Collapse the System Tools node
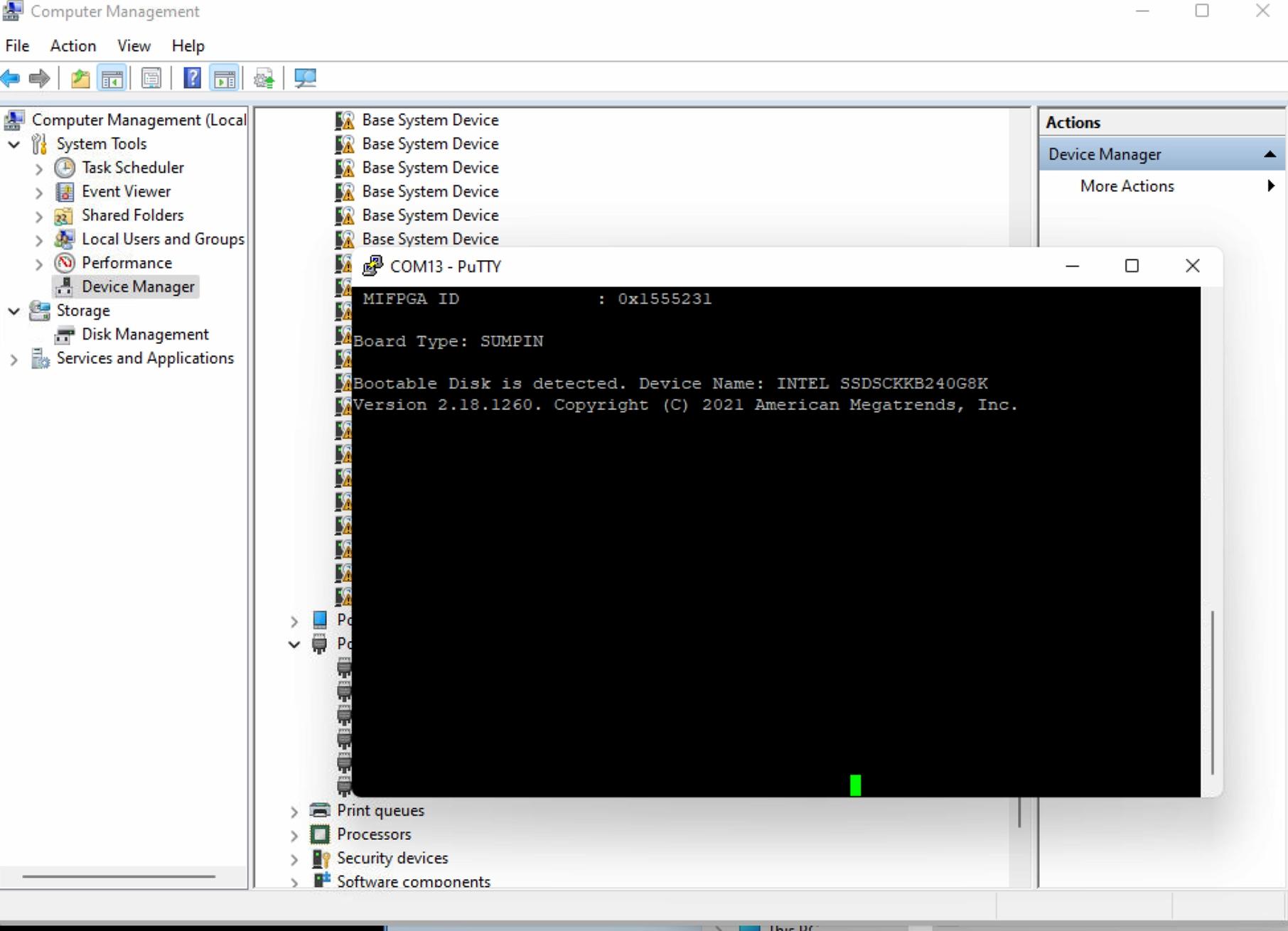This screenshot has height=931, width=1288. coord(14,144)
